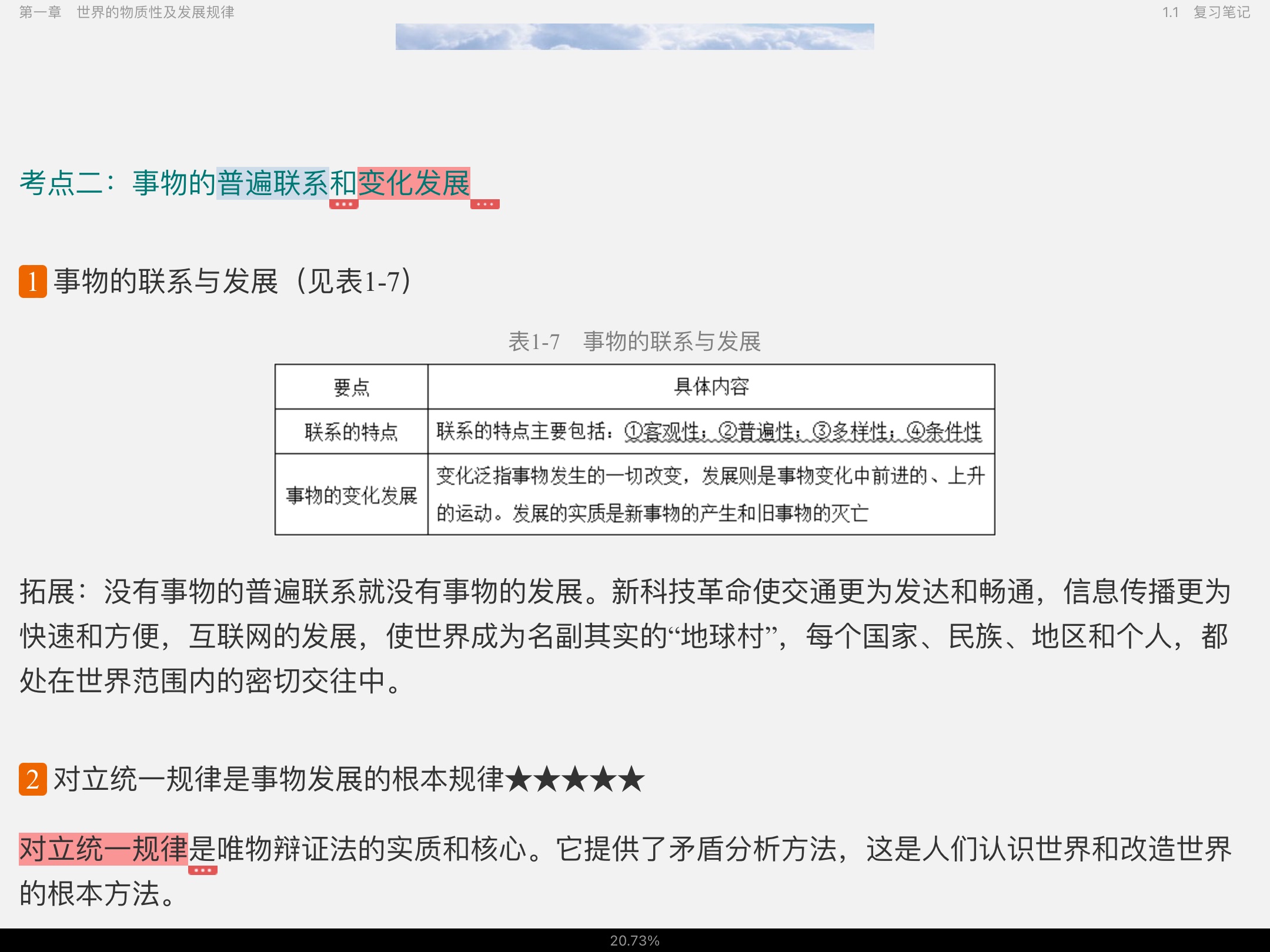Open the note marker after 对立统一规律
The image size is (1270, 952).
pos(202,870)
